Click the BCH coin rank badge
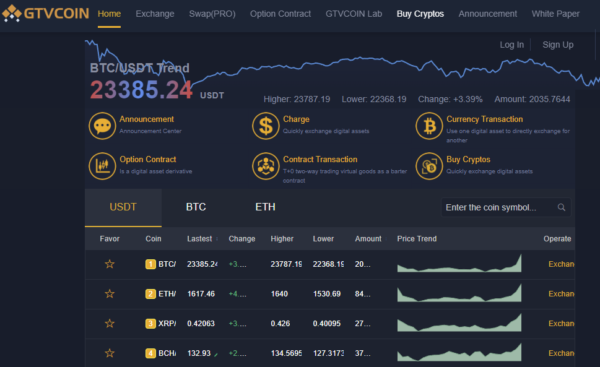 (x=150, y=353)
